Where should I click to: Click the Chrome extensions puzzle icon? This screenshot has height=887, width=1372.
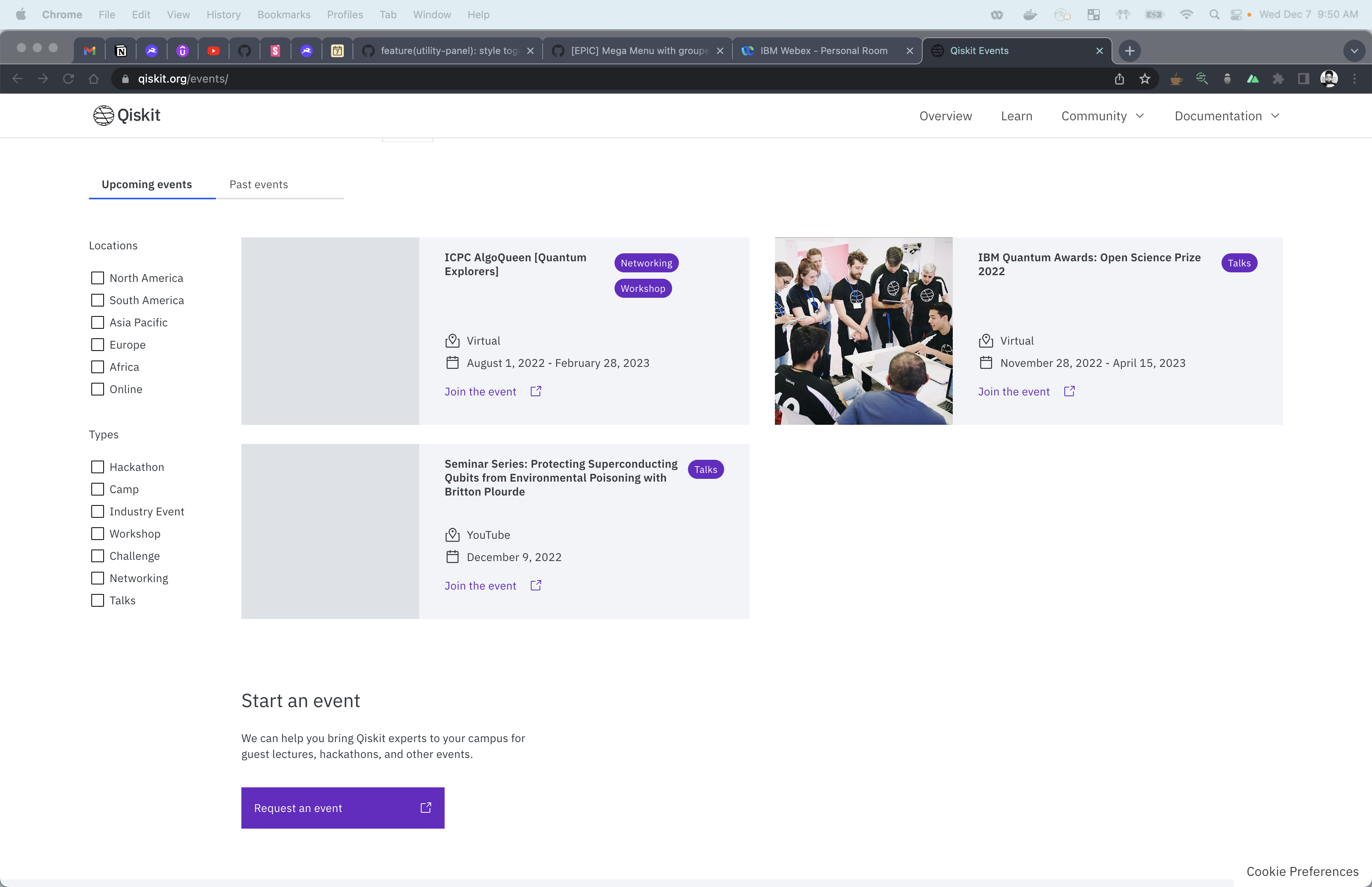1278,79
